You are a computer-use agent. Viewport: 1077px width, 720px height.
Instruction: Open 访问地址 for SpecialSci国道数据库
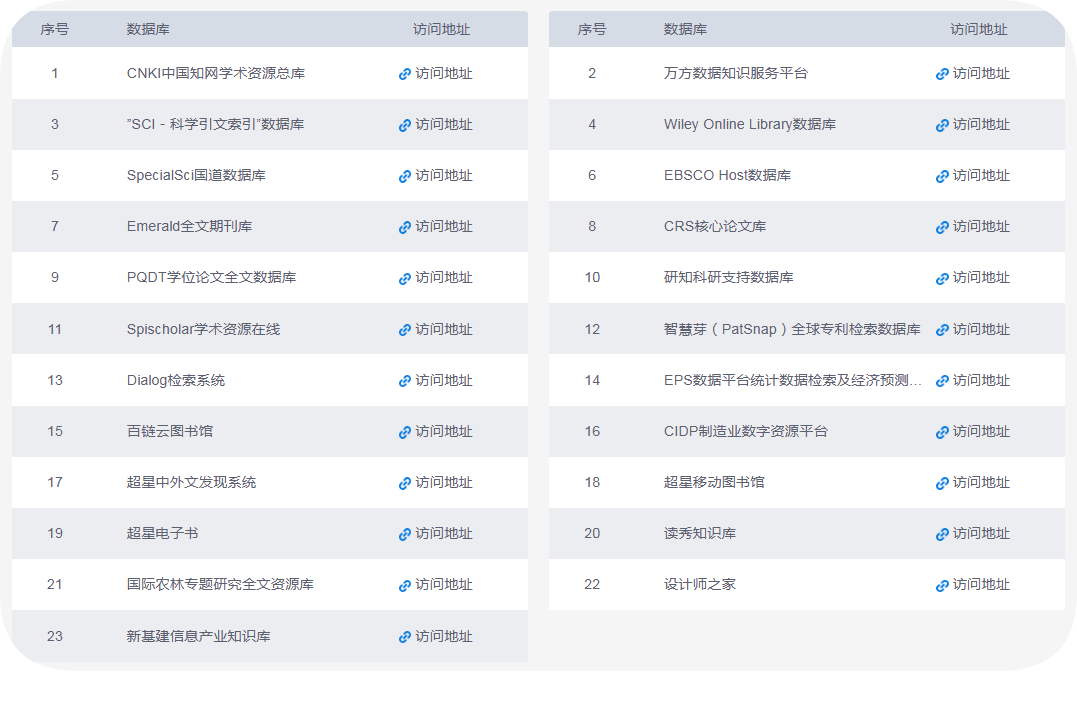pyautogui.click(x=443, y=176)
